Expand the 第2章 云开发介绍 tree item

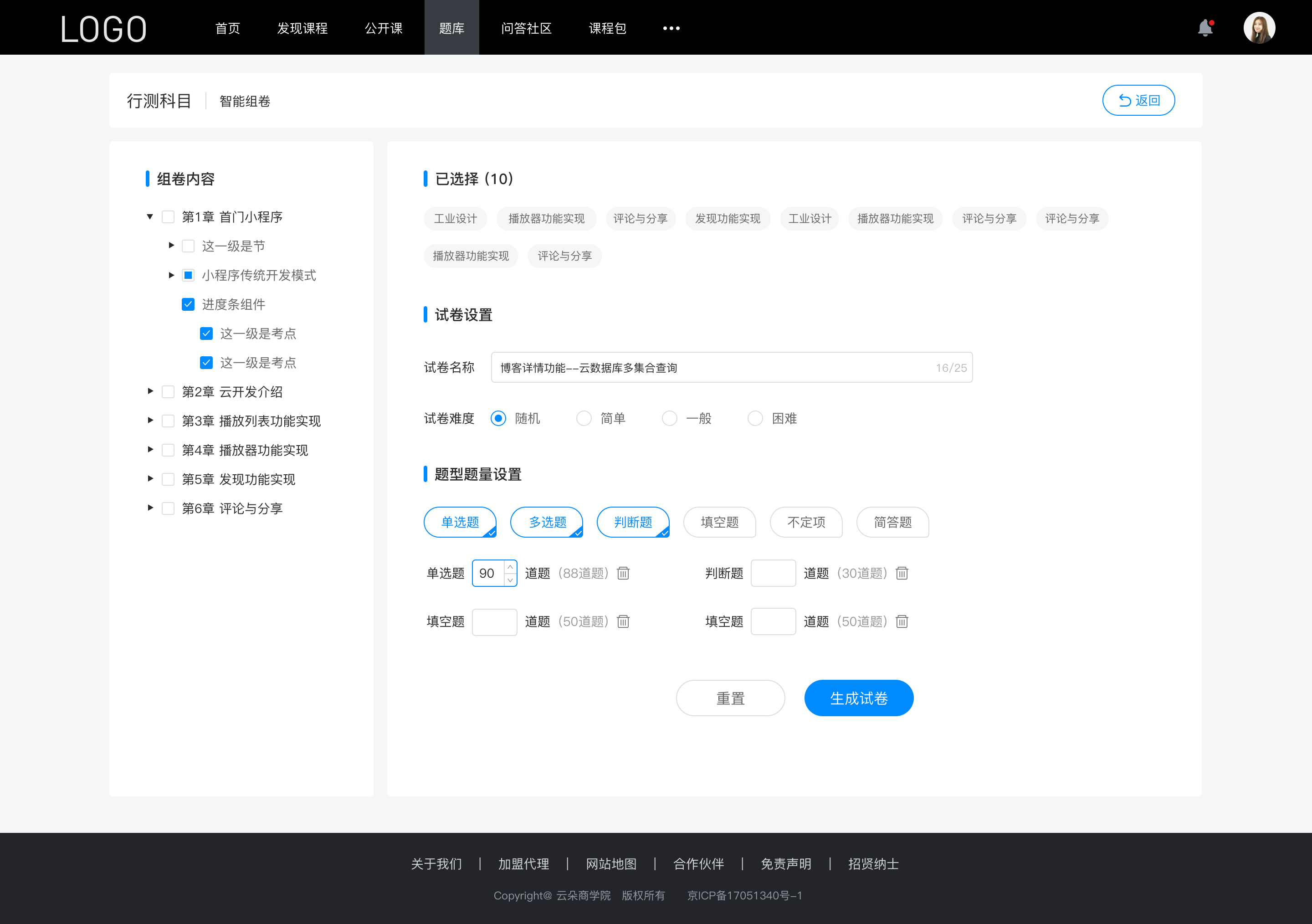150,391
